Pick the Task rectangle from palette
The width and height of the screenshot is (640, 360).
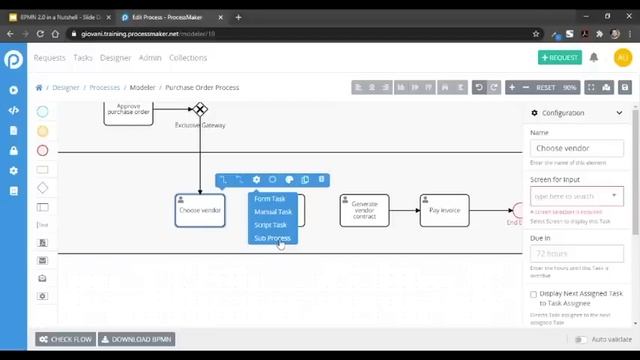coord(42,169)
